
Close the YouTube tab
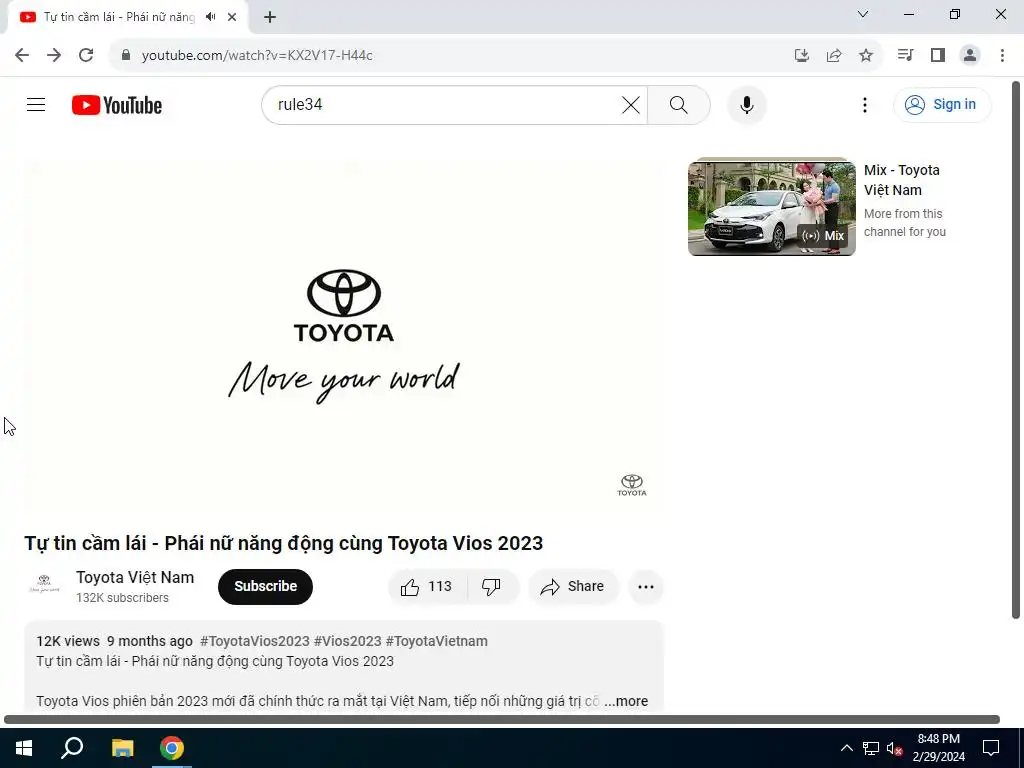tap(232, 17)
